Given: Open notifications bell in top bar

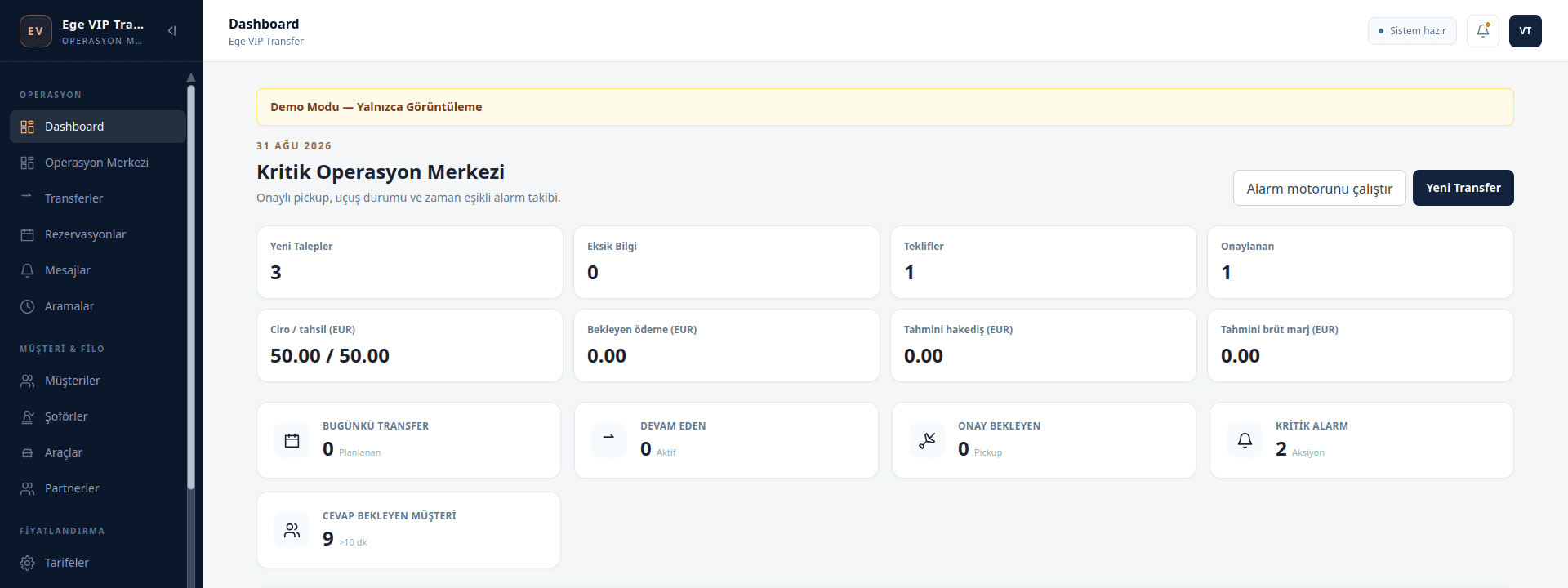Looking at the screenshot, I should click(x=1483, y=31).
